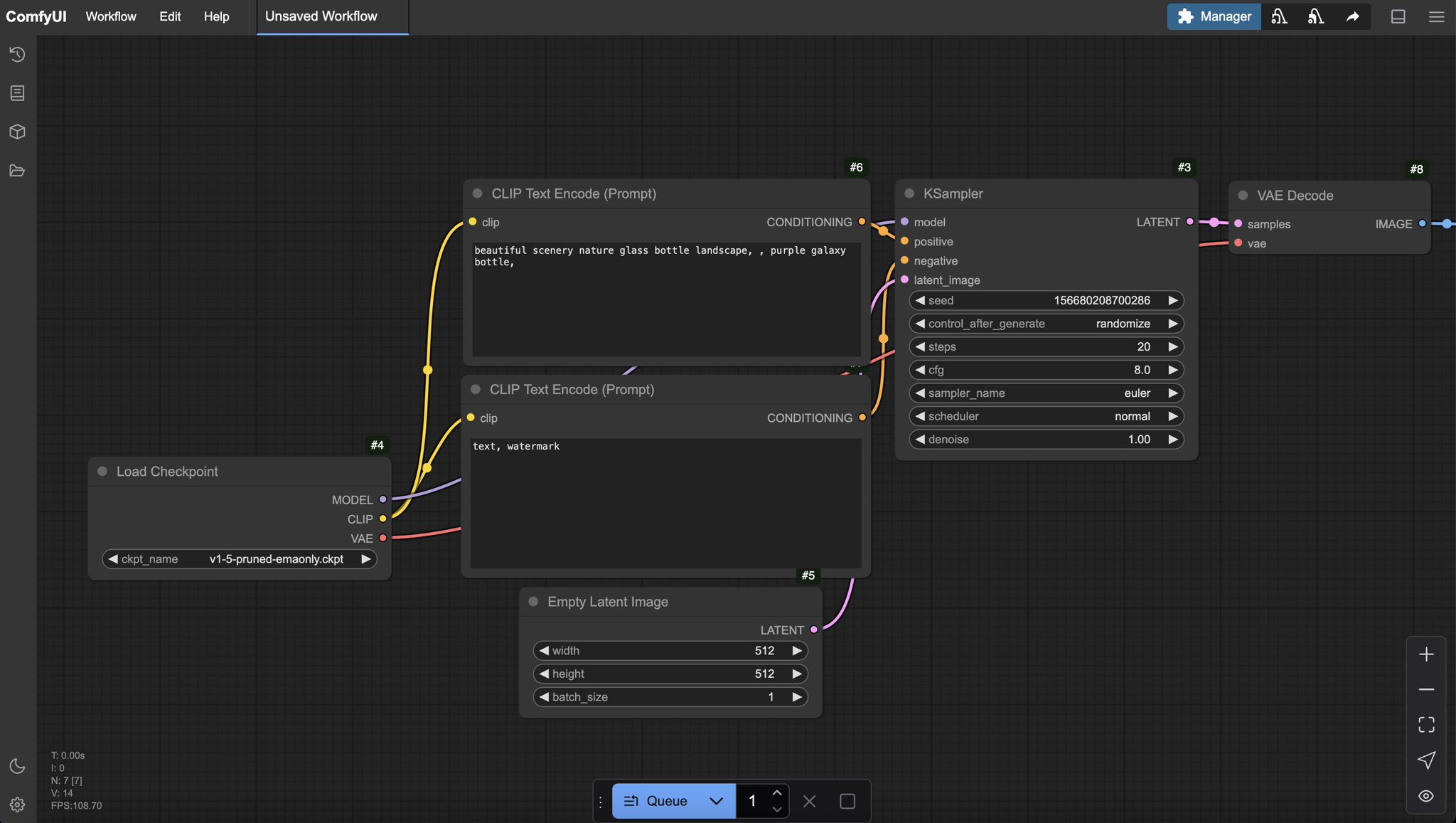Open the node library list icon

pos(18,93)
